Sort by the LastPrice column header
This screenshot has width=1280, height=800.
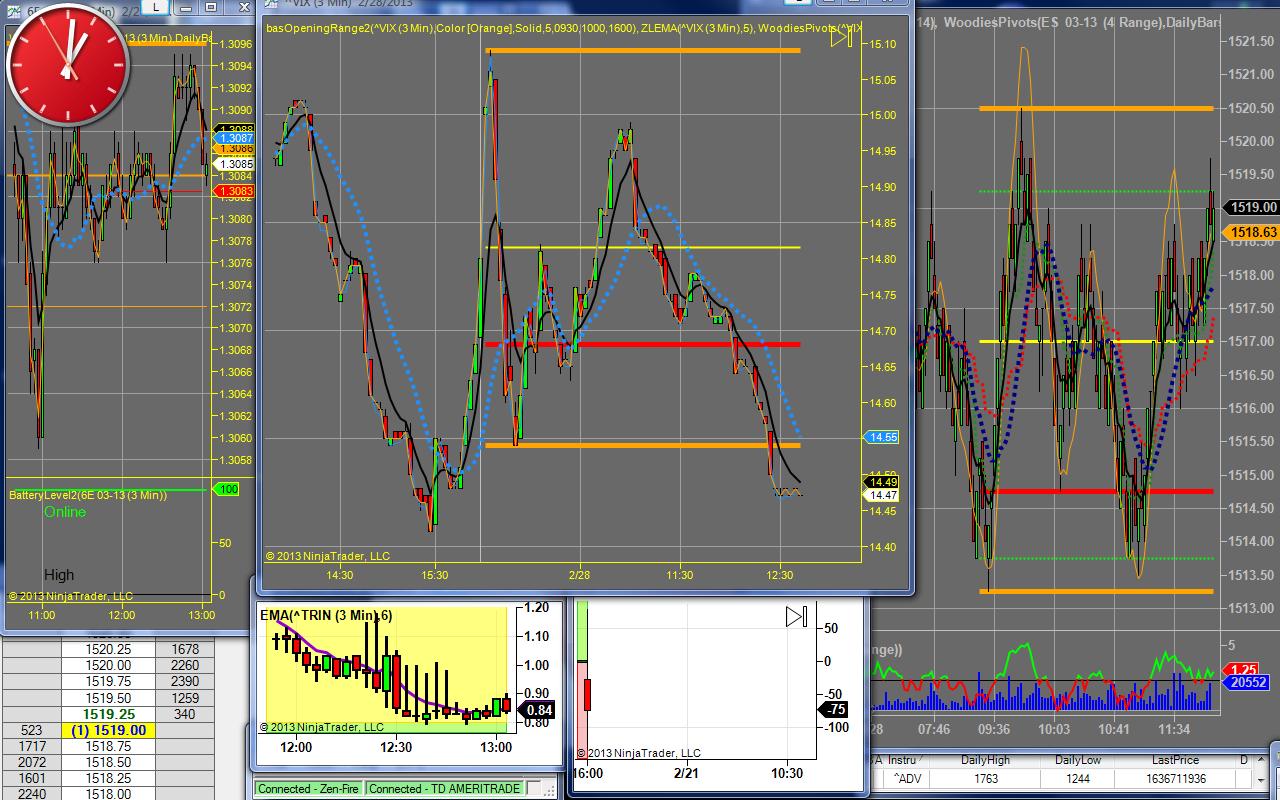1174,760
